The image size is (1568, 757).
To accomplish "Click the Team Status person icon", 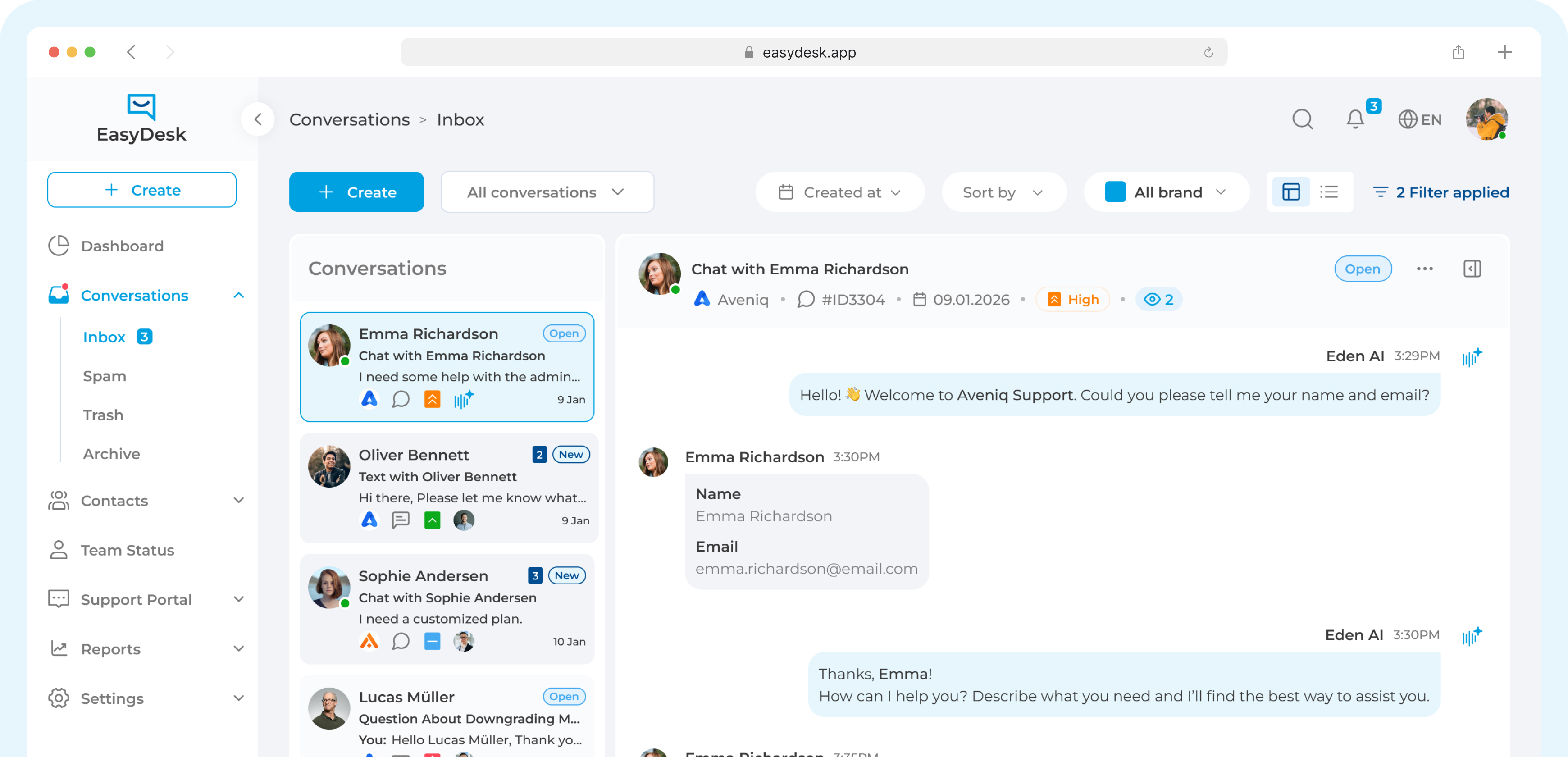I will [59, 549].
